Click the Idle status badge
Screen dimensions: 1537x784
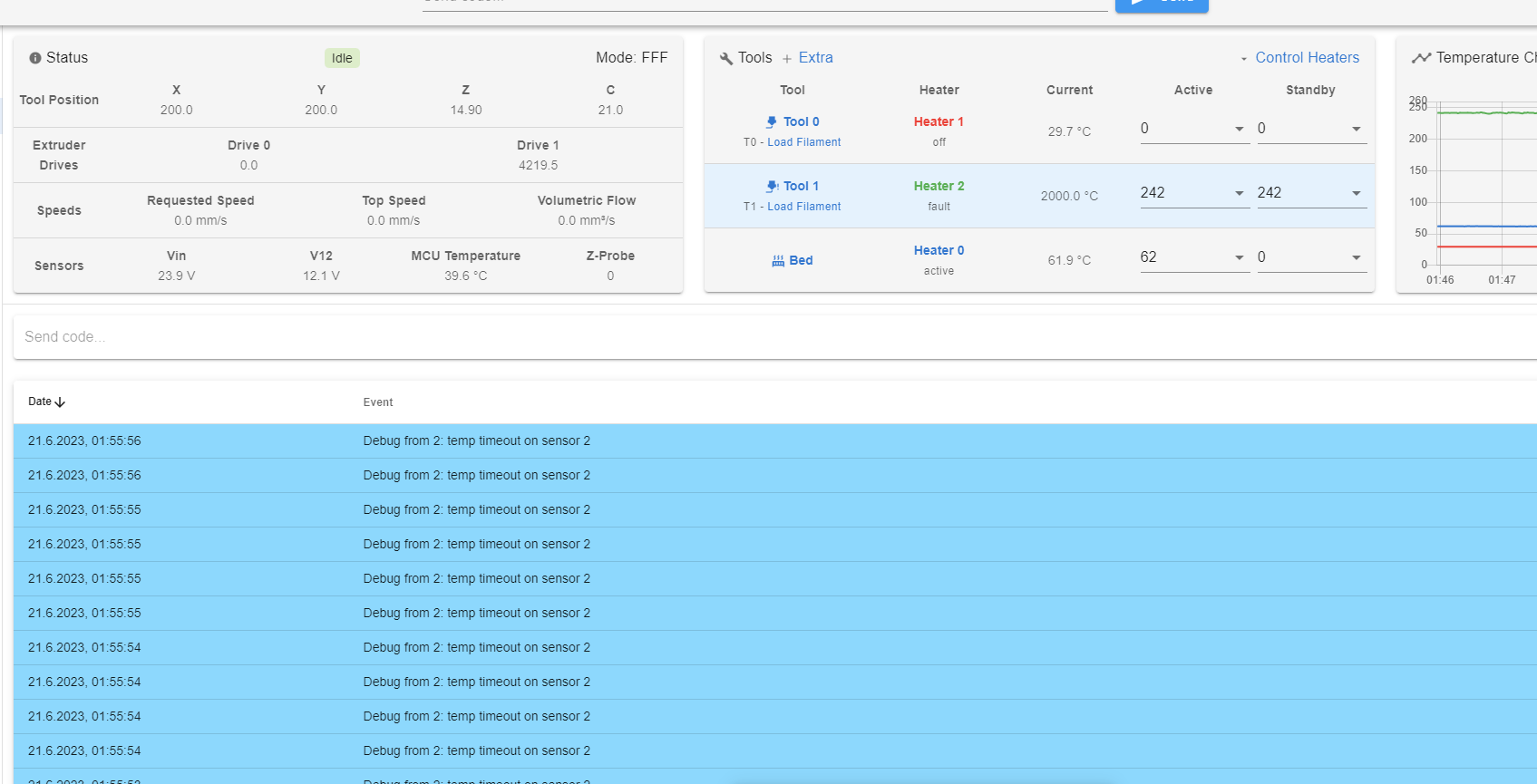(x=342, y=58)
